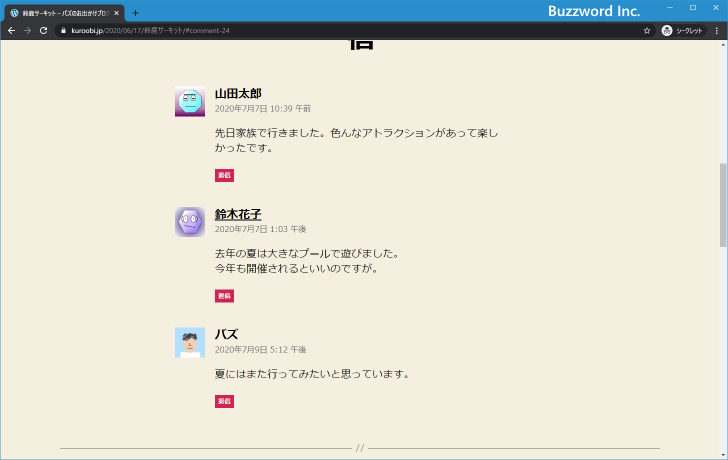Click the browser forward arrow

[27, 31]
